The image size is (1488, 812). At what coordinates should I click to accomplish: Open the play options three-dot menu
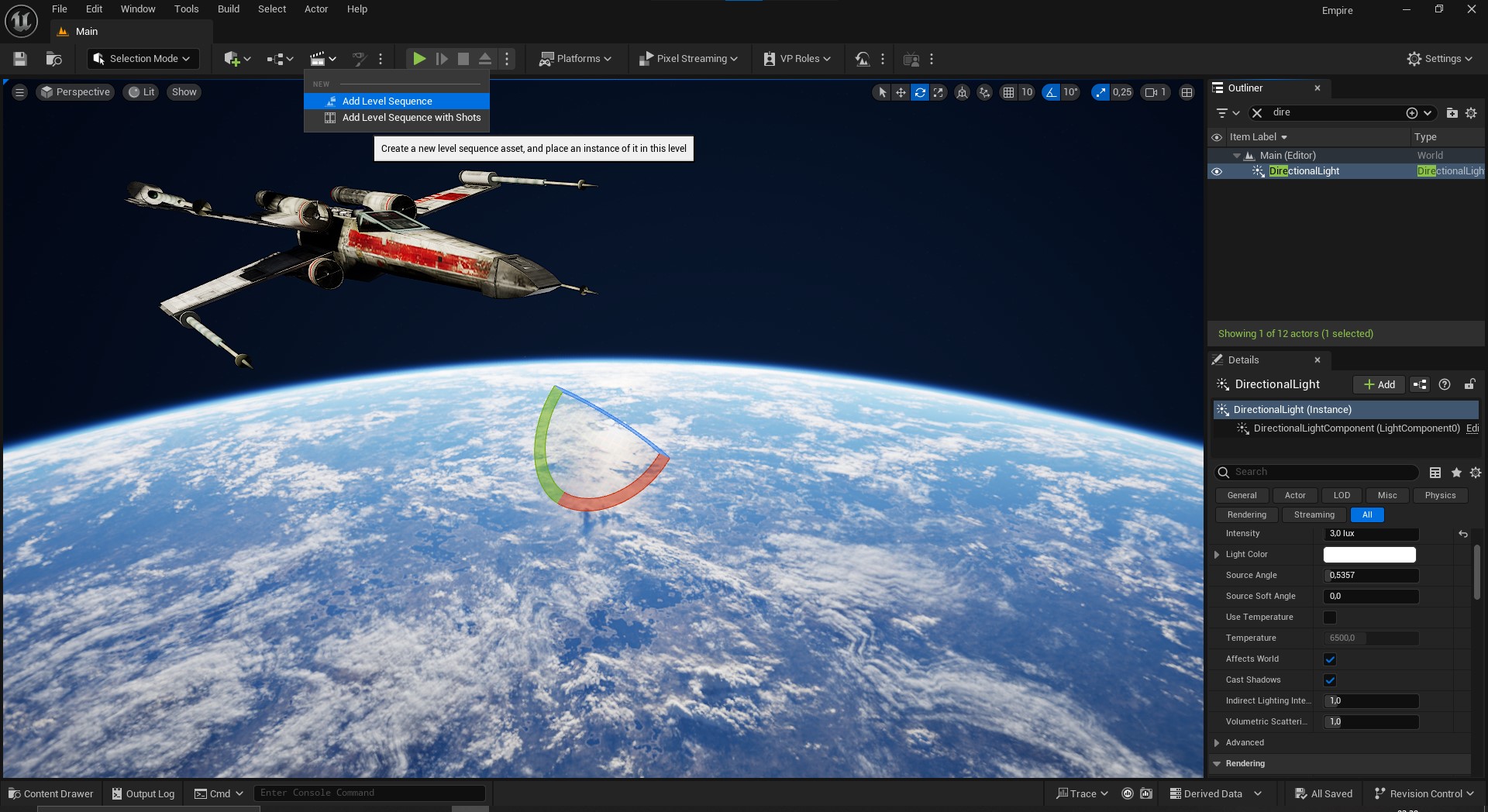click(507, 59)
